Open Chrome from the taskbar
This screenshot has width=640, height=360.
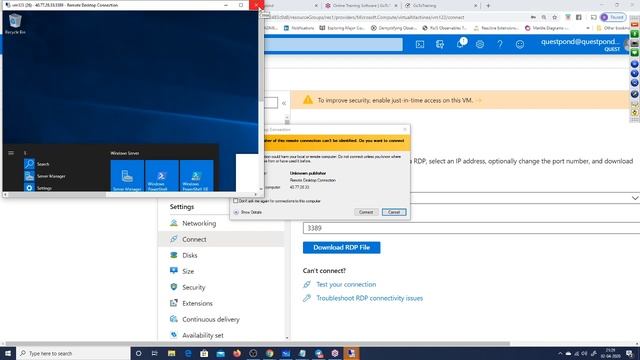[x=269, y=353]
